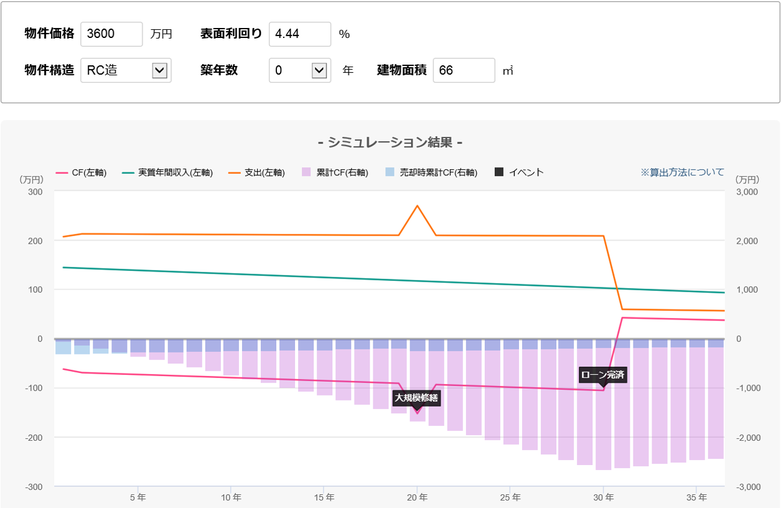Select the 大規模修繕 event marker

[416, 398]
